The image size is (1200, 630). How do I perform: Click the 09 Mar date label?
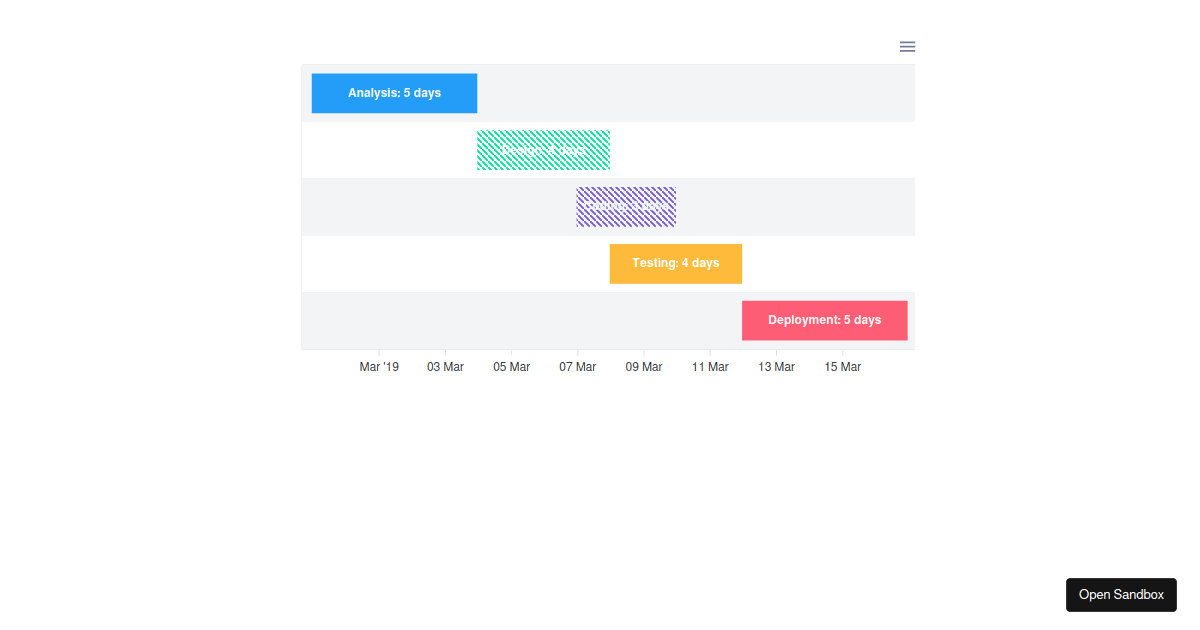click(643, 366)
